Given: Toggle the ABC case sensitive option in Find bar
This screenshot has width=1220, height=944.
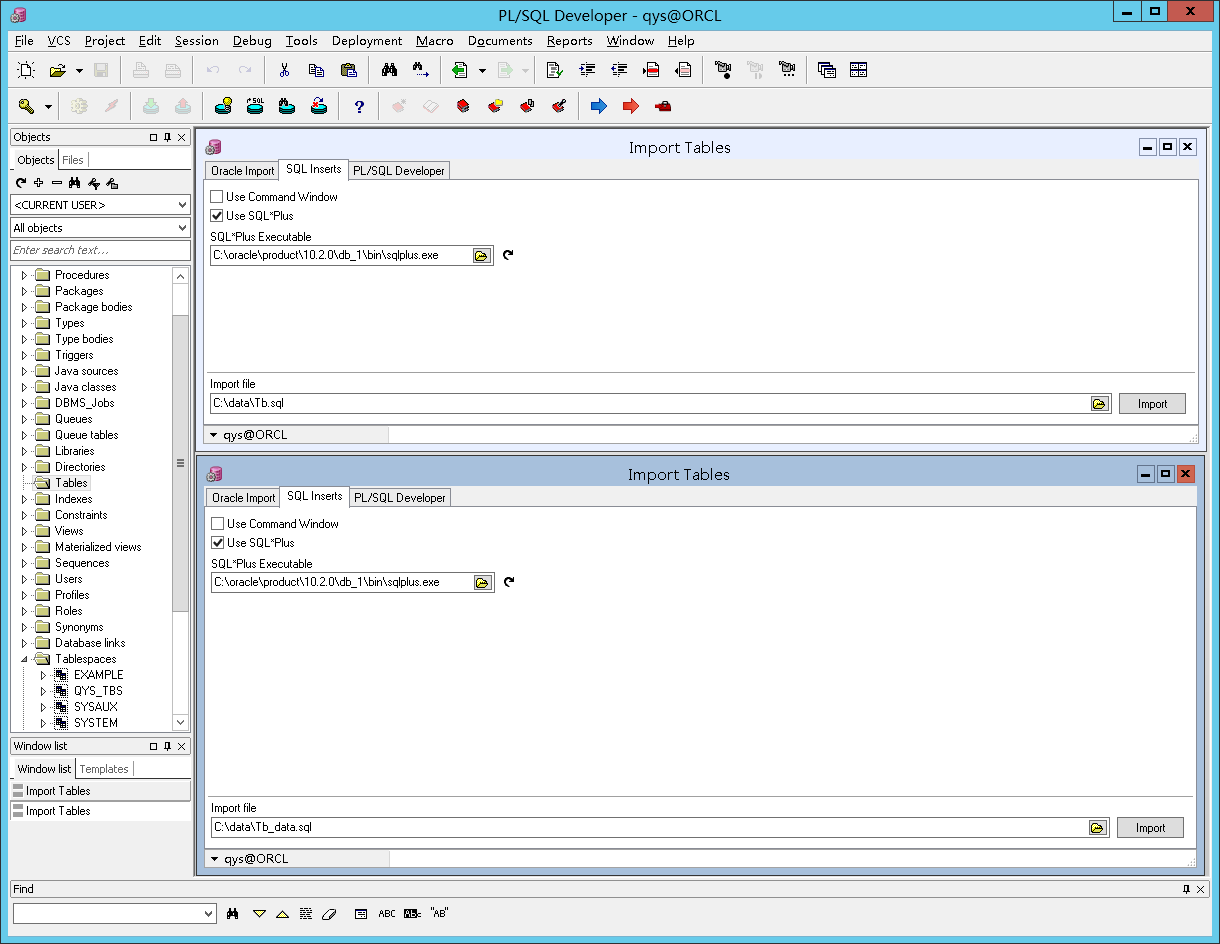Looking at the screenshot, I should click(x=387, y=913).
